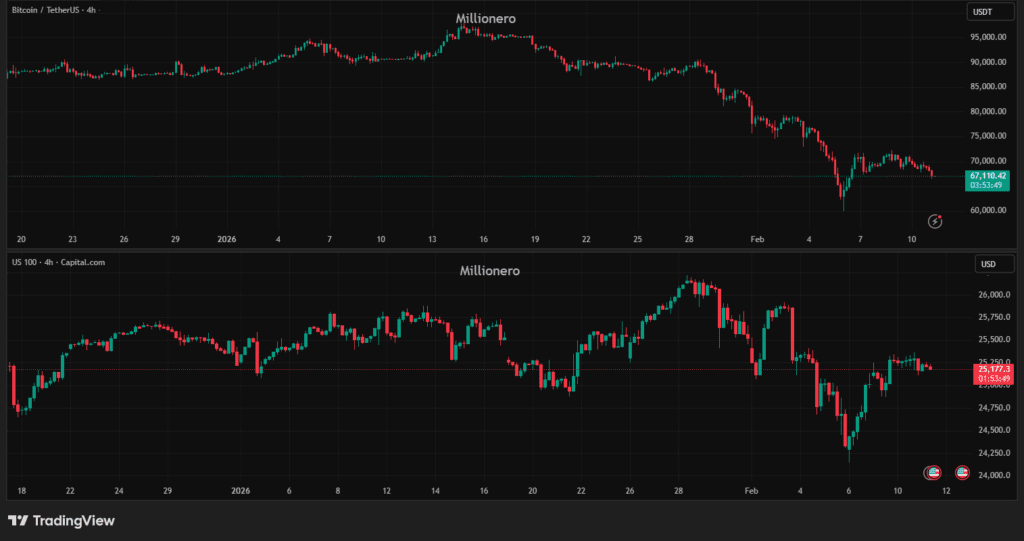Click the left US flag economic event icon
The image size is (1024, 541).
pos(932,472)
